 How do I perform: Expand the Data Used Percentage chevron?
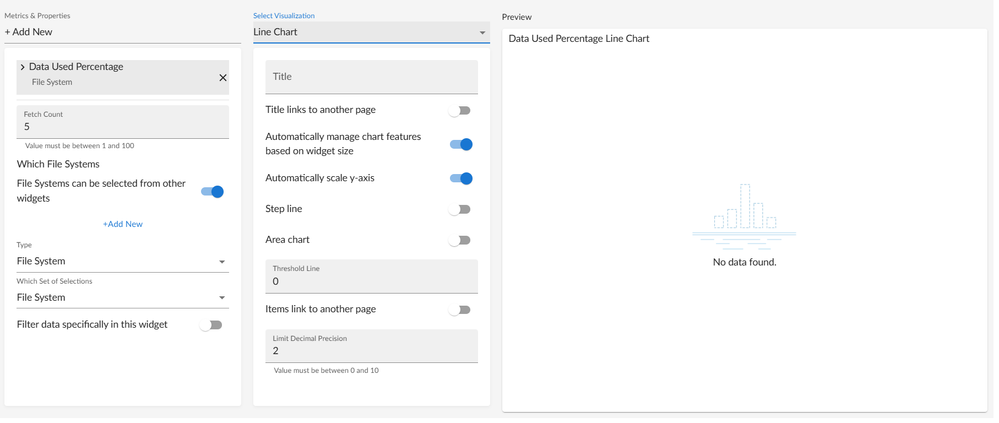tap(22, 67)
